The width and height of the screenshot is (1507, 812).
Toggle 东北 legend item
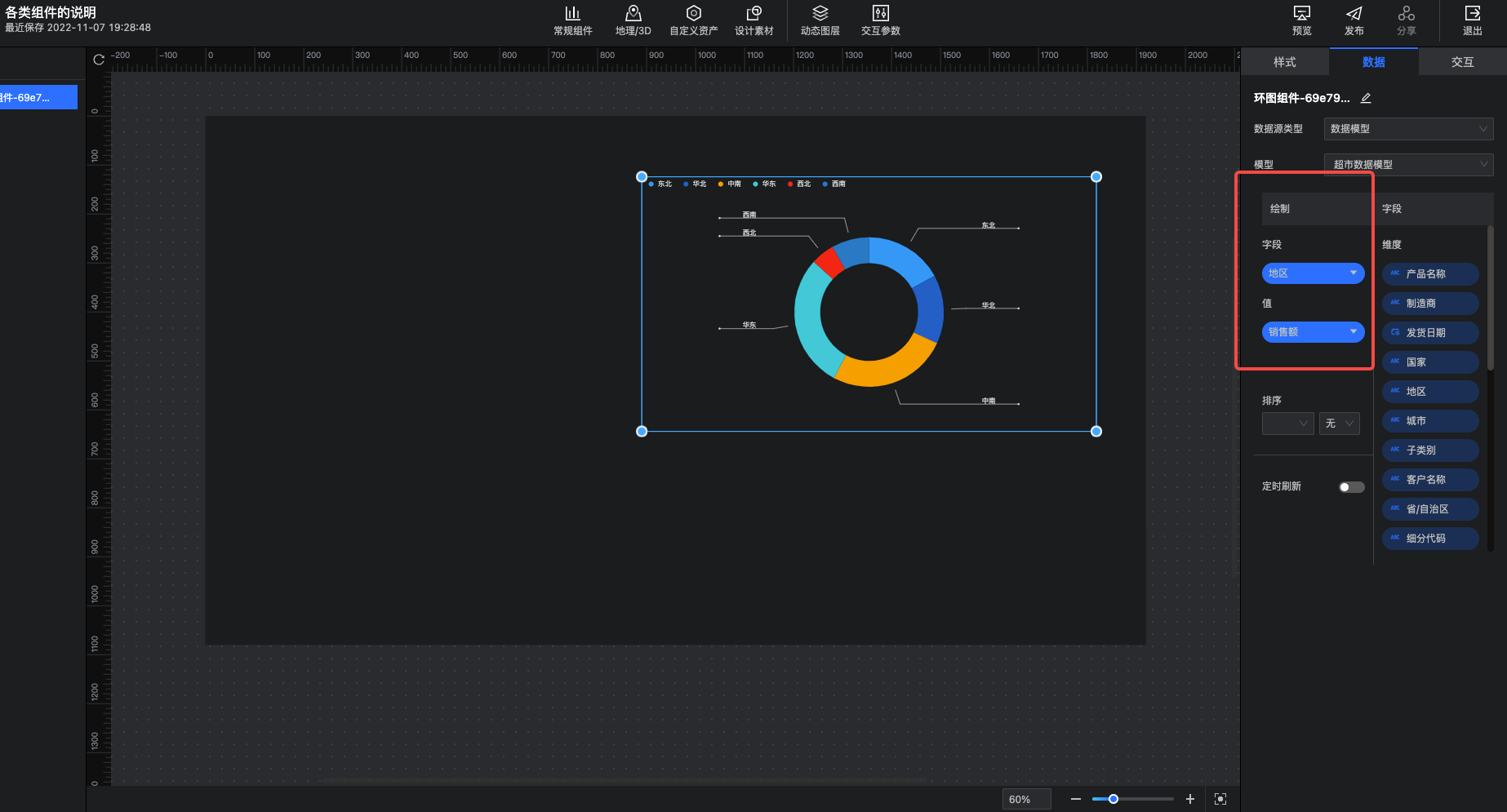coord(660,184)
